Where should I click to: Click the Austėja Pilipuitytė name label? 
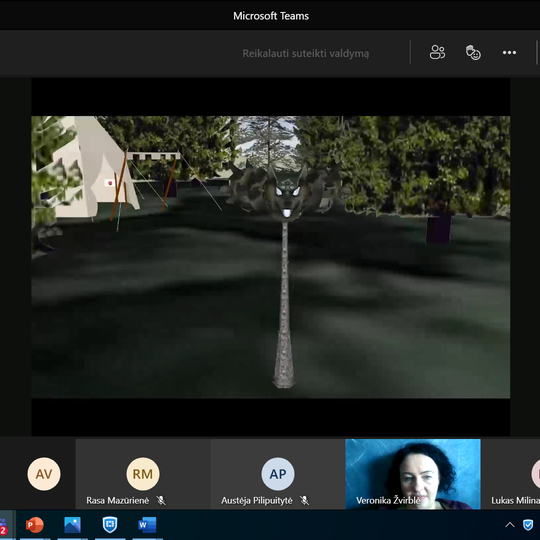(257, 500)
